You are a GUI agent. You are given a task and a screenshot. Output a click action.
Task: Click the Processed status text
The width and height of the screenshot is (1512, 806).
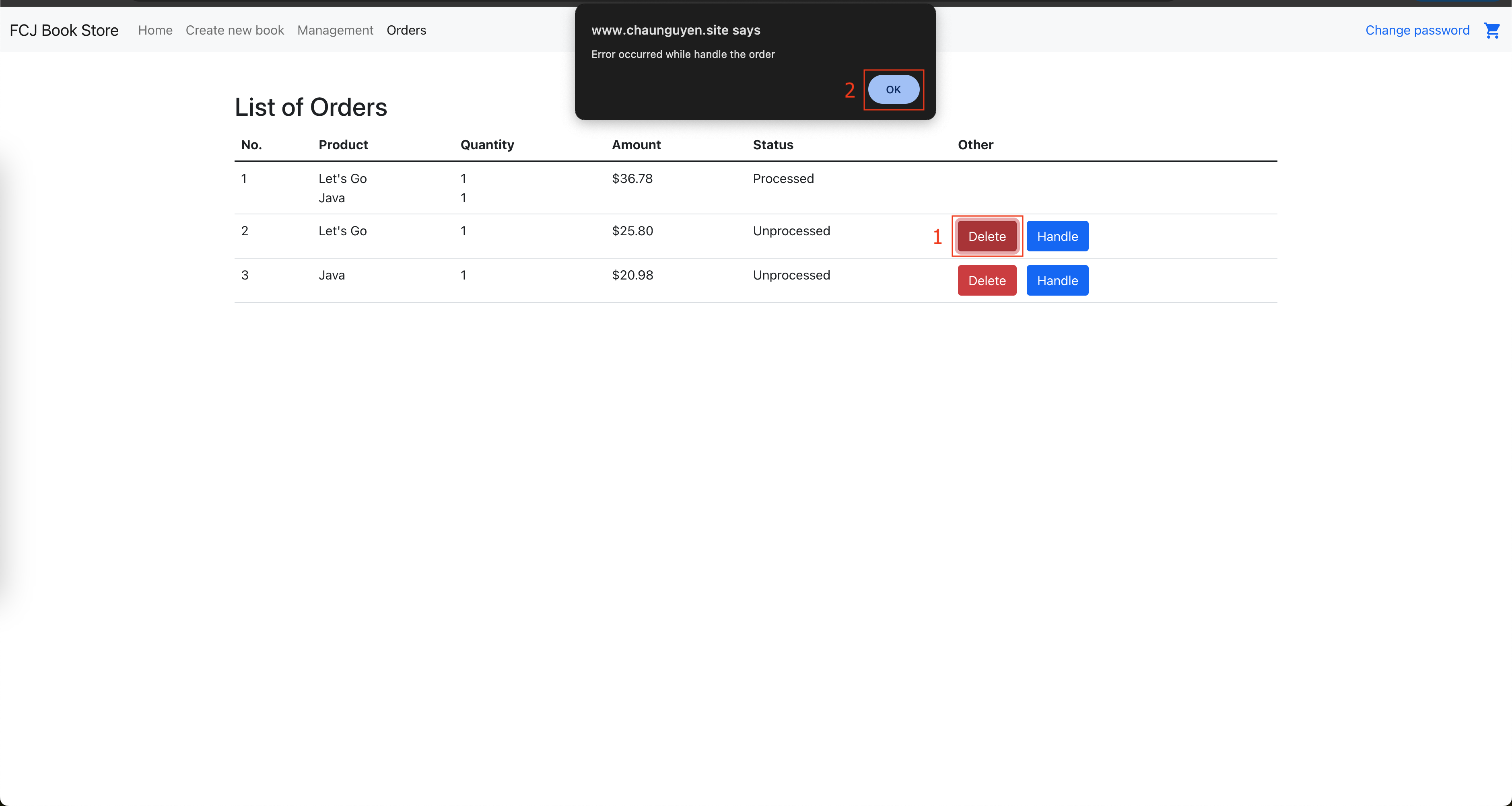pyautogui.click(x=783, y=178)
